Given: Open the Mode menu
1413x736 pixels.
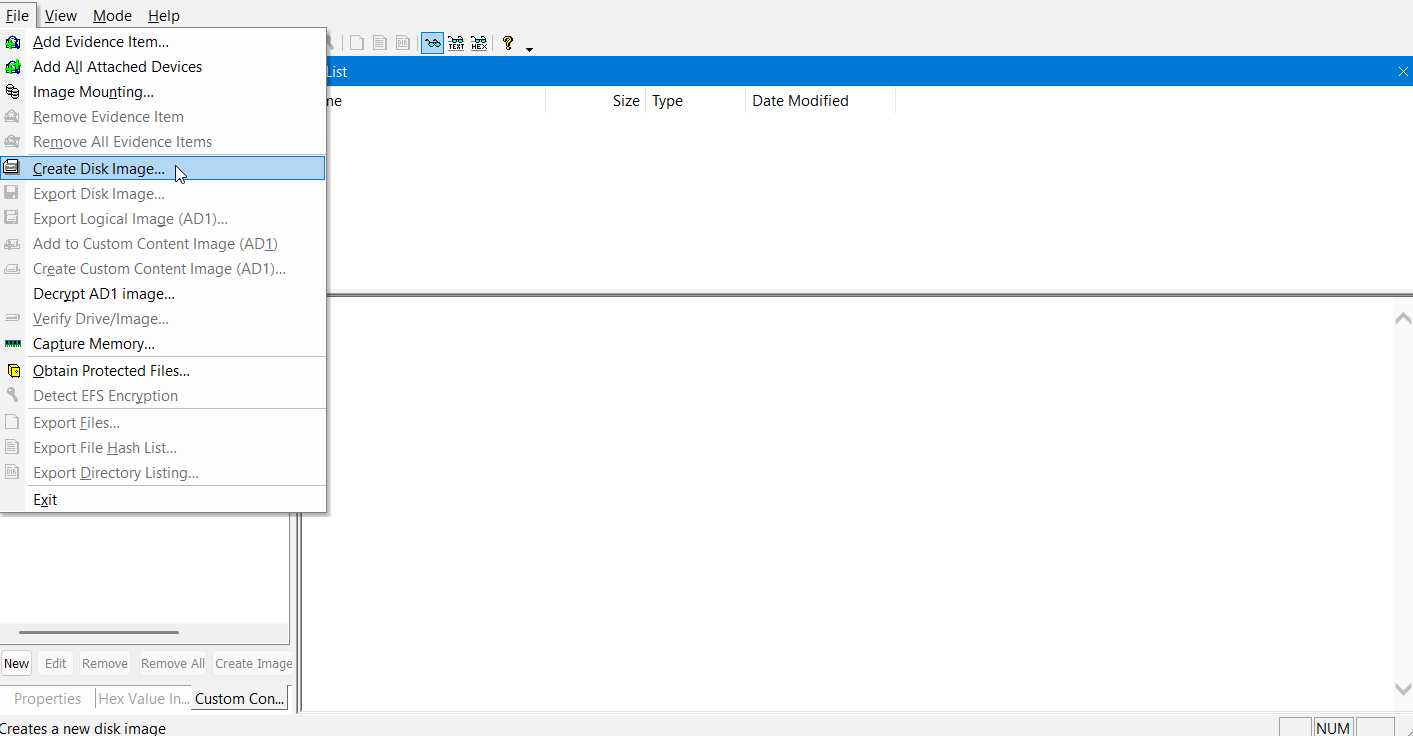Looking at the screenshot, I should [112, 15].
